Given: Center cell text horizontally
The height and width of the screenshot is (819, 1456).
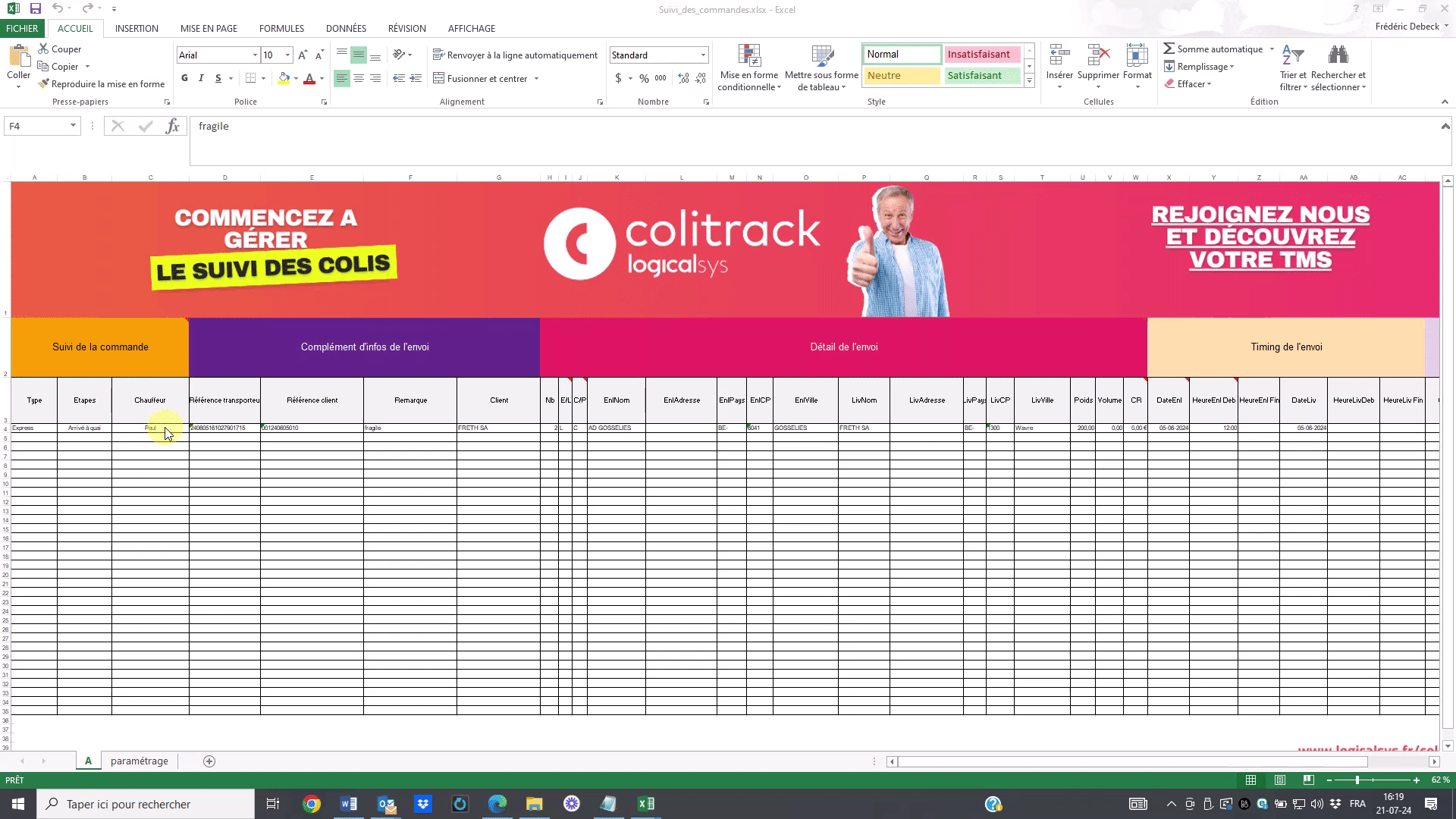Looking at the screenshot, I should (x=359, y=78).
